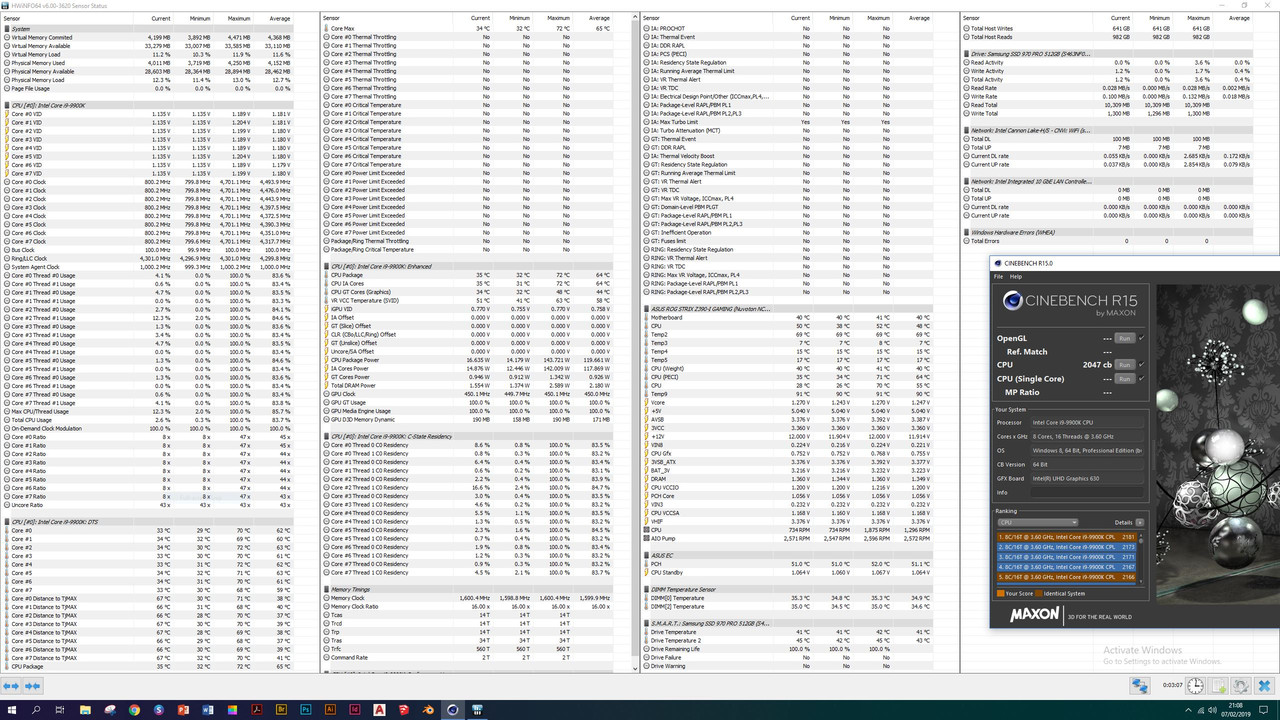Launch Photoshop from the taskbar
1280x720 pixels.
click(305, 711)
